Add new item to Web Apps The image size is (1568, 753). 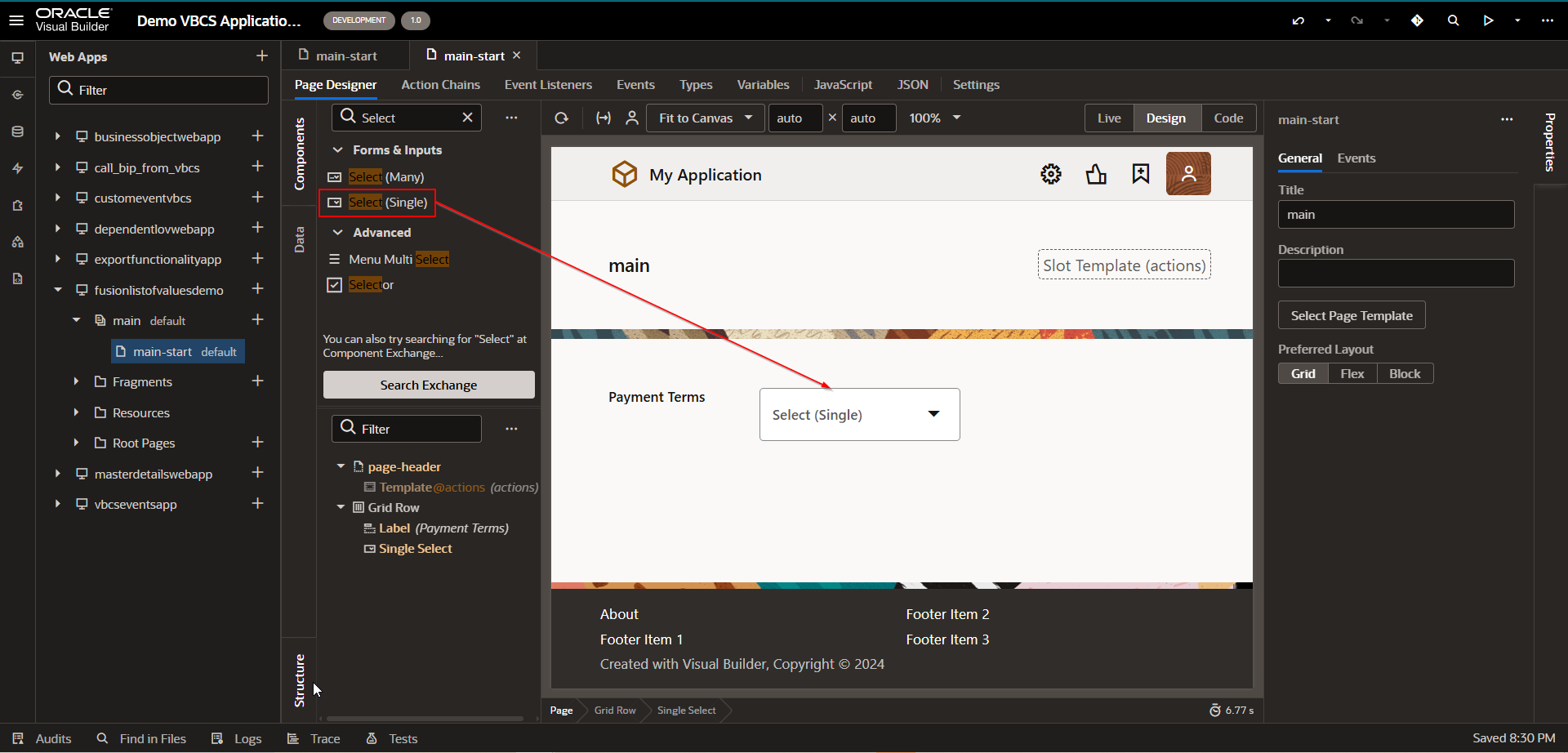click(262, 56)
